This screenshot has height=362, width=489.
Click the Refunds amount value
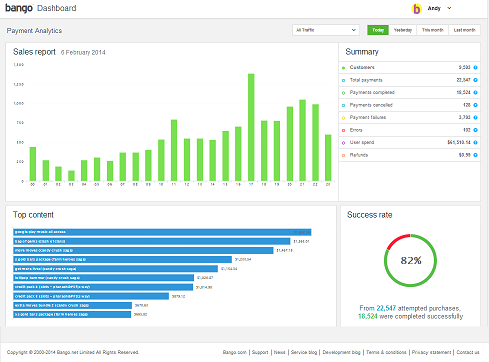click(465, 155)
